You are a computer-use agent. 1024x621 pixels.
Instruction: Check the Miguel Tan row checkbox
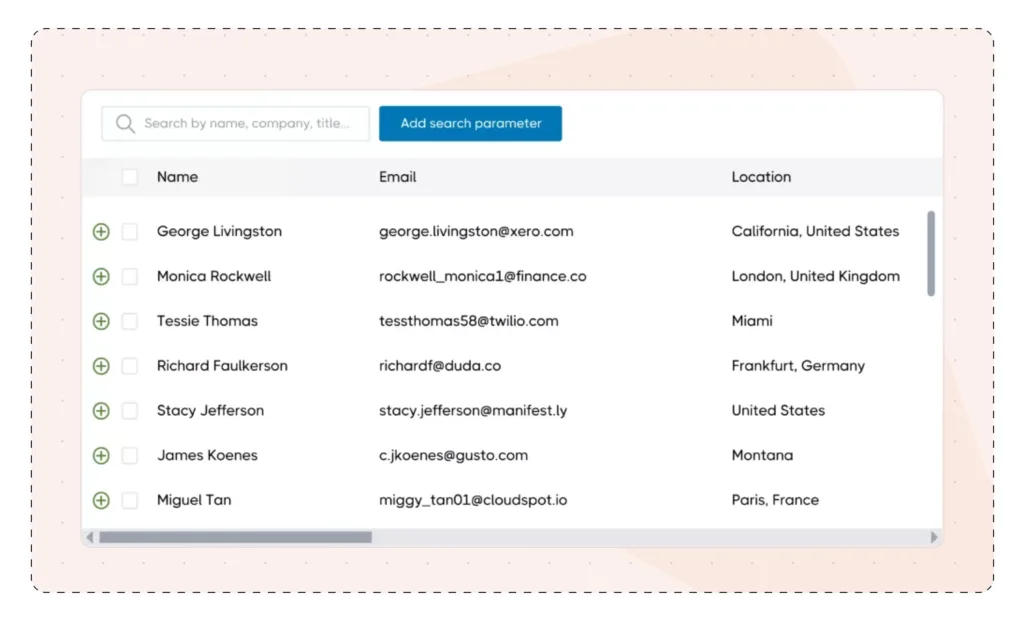[130, 500]
